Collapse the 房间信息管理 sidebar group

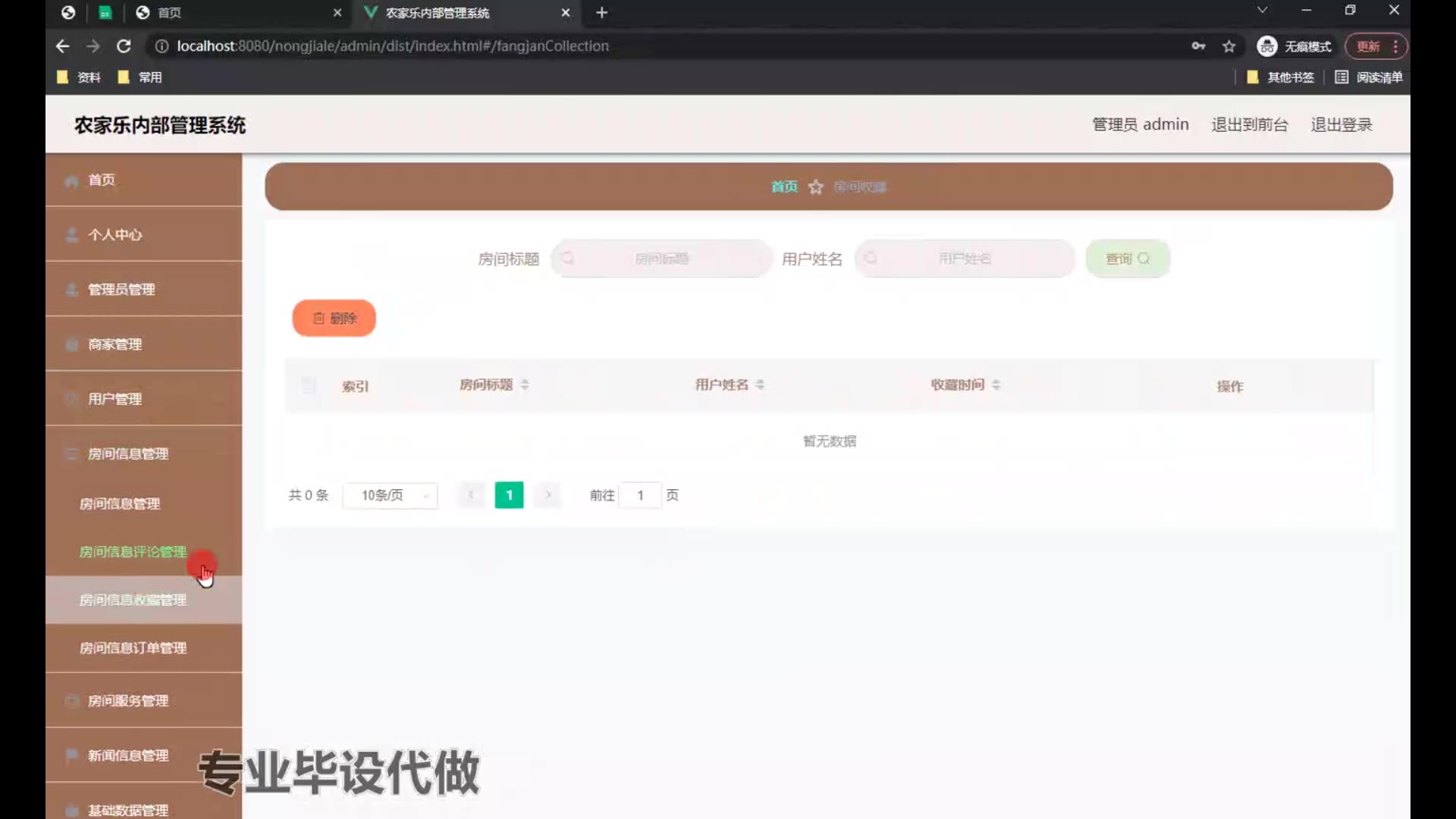click(127, 453)
